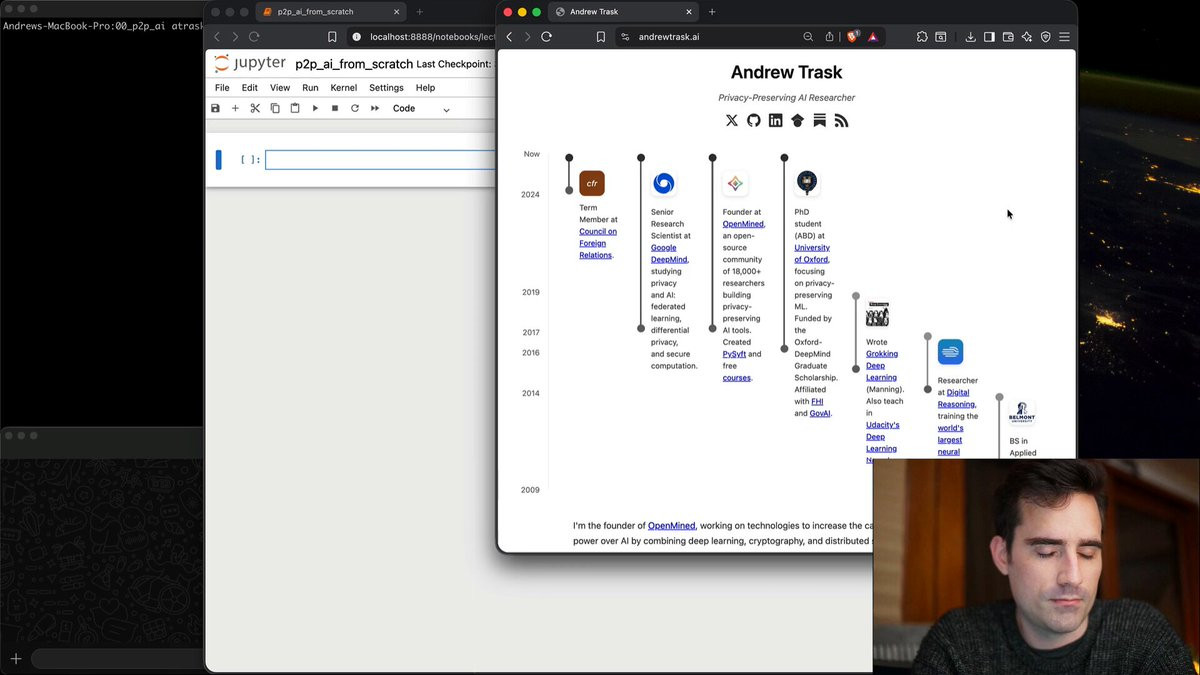Open Andrew Trask's X profile icon

pos(732,120)
